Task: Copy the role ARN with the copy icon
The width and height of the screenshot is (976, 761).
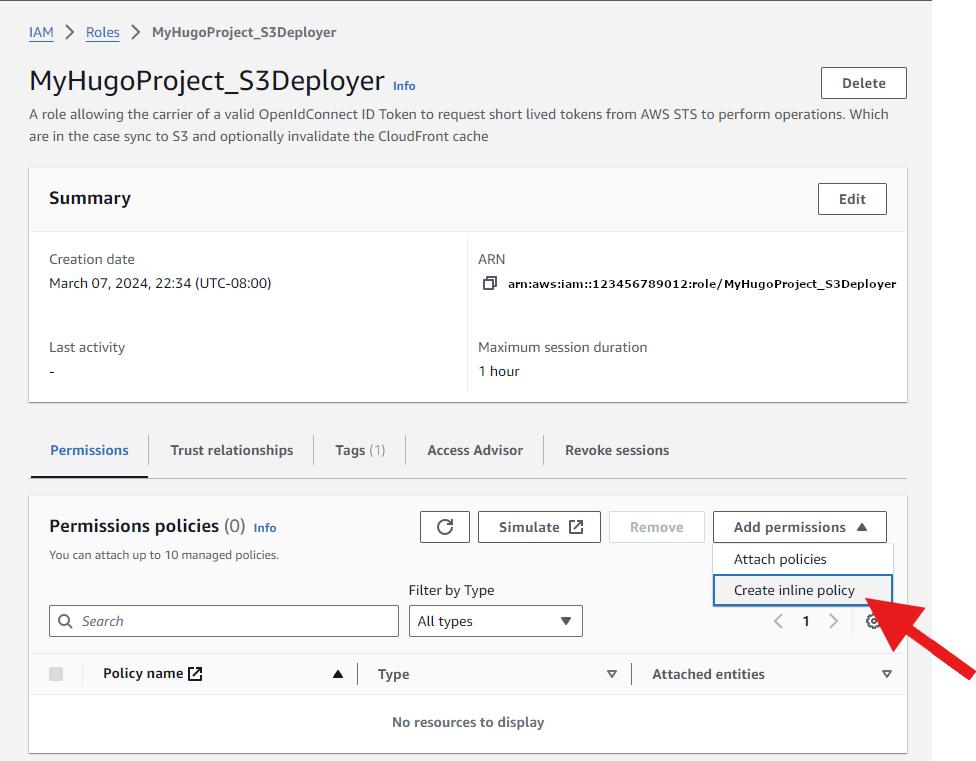Action: (x=490, y=283)
